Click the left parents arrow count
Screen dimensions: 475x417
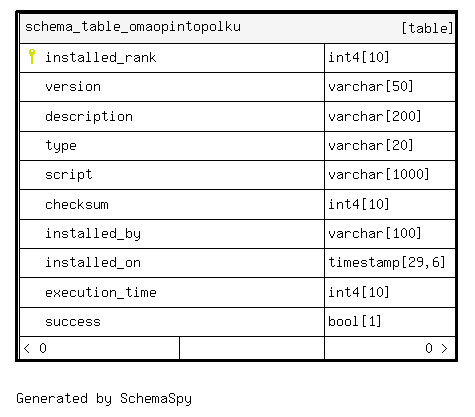tap(35, 348)
